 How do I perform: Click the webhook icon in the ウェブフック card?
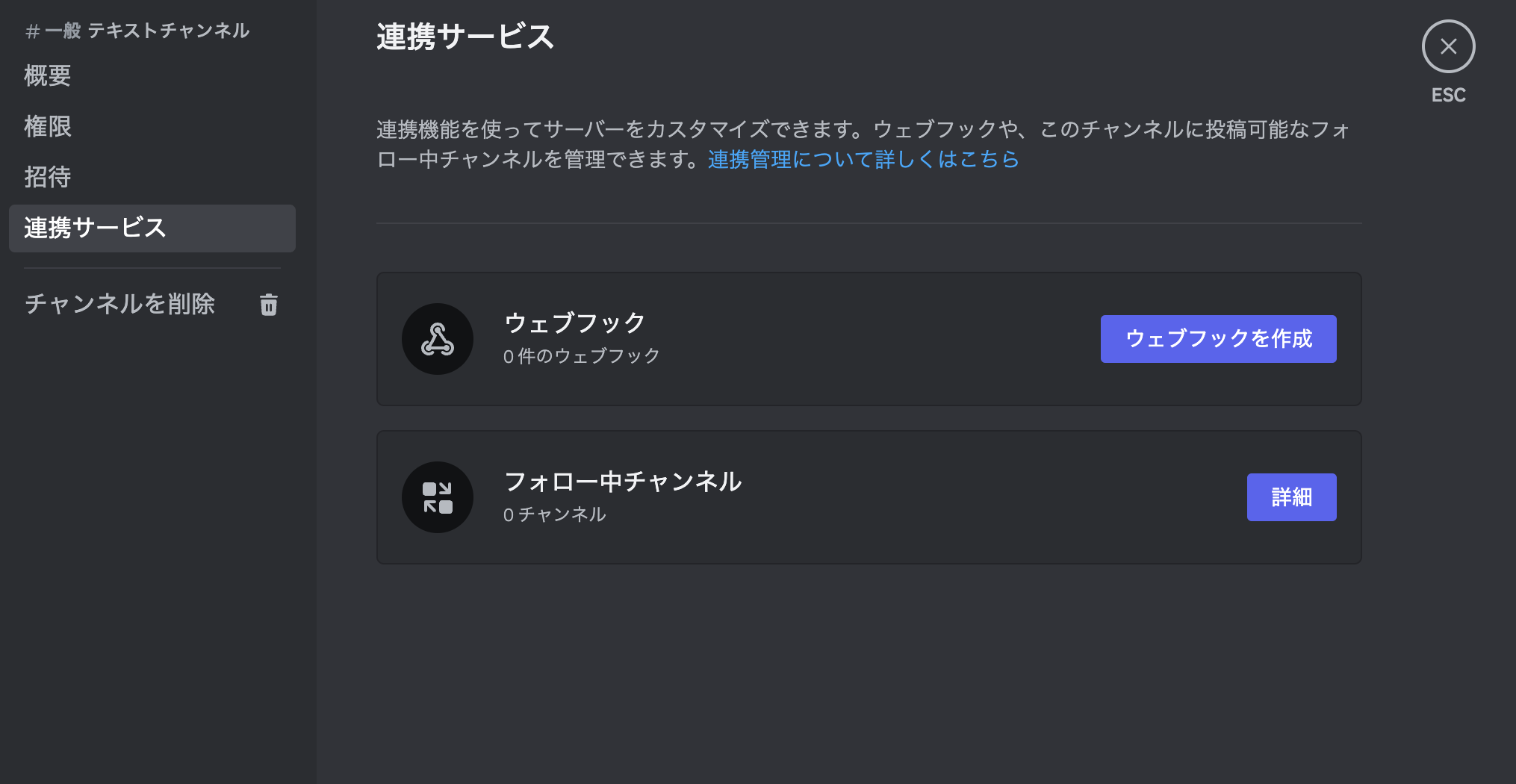click(438, 338)
